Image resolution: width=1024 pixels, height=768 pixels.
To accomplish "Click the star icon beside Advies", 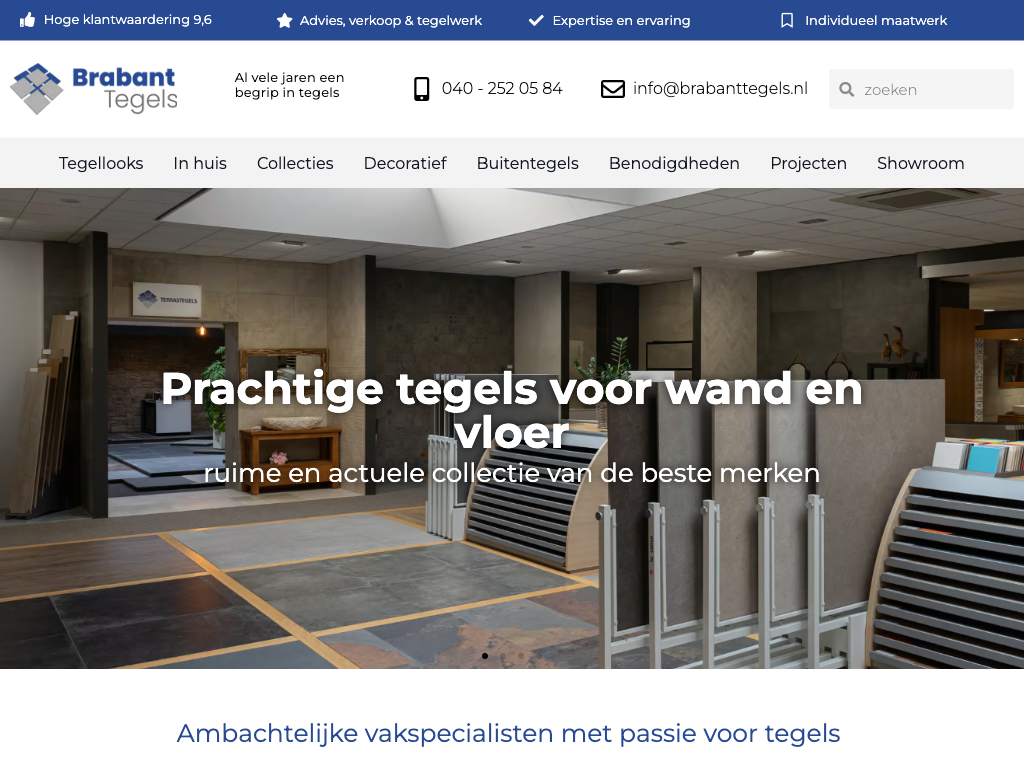I will coord(284,21).
